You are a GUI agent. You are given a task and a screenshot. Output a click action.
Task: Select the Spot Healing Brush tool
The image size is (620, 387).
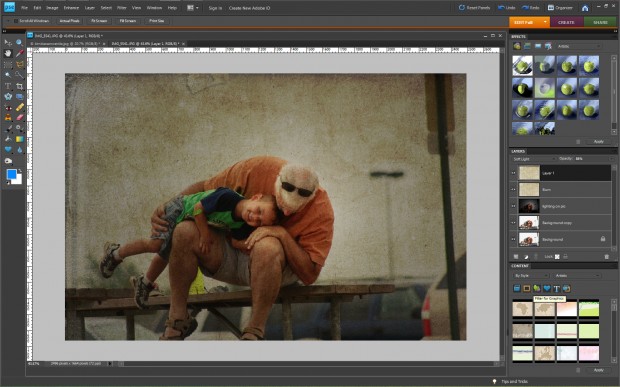pyautogui.click(x=19, y=107)
